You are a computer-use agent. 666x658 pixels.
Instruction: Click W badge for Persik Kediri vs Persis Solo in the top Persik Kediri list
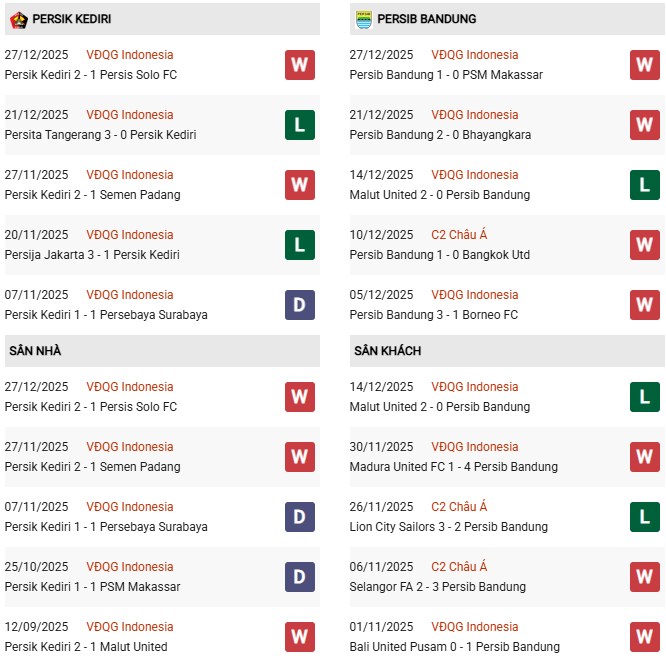coord(300,65)
